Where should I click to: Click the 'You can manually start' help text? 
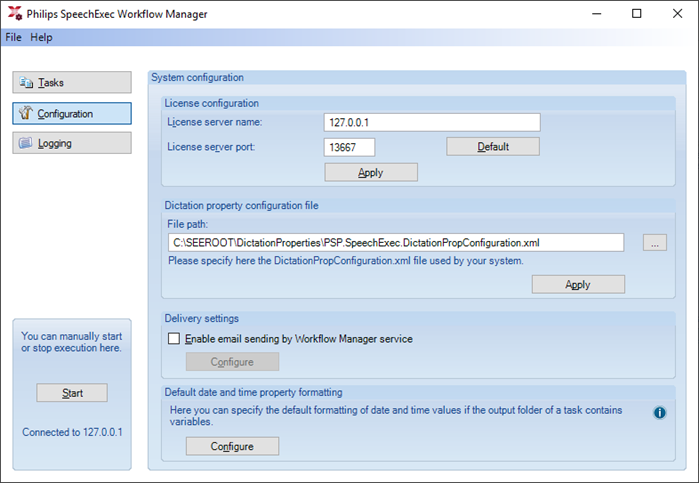point(71,342)
